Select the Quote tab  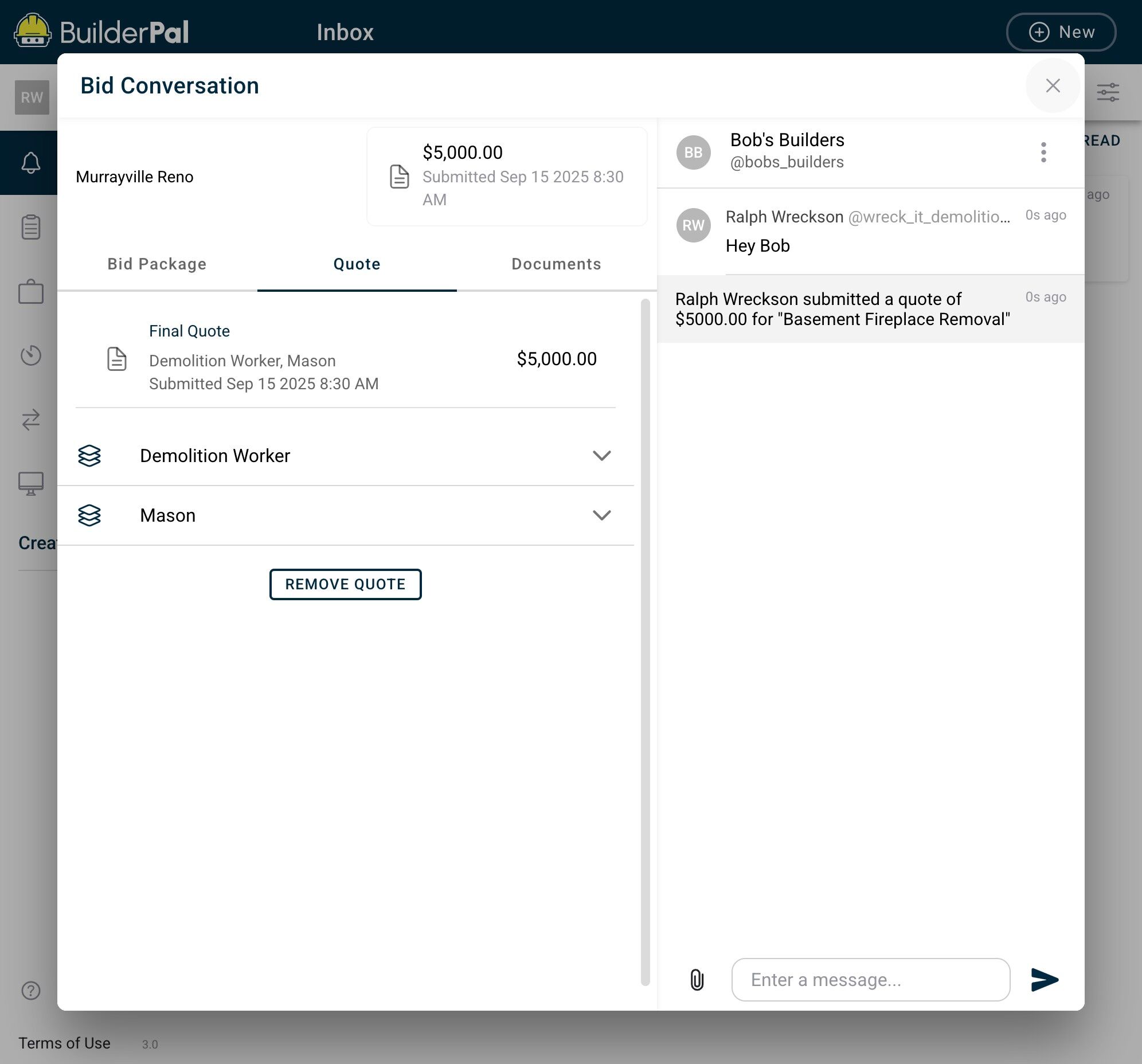357,264
